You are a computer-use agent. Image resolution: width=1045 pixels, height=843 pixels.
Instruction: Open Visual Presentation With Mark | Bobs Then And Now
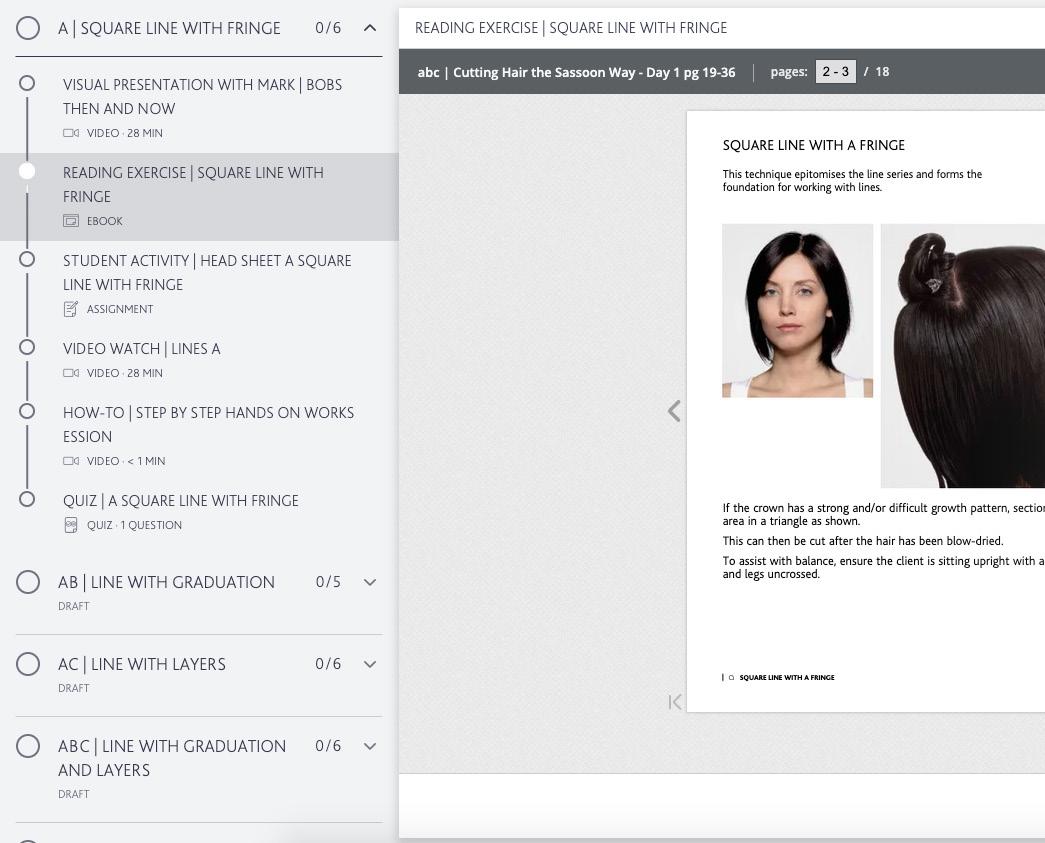pos(203,97)
